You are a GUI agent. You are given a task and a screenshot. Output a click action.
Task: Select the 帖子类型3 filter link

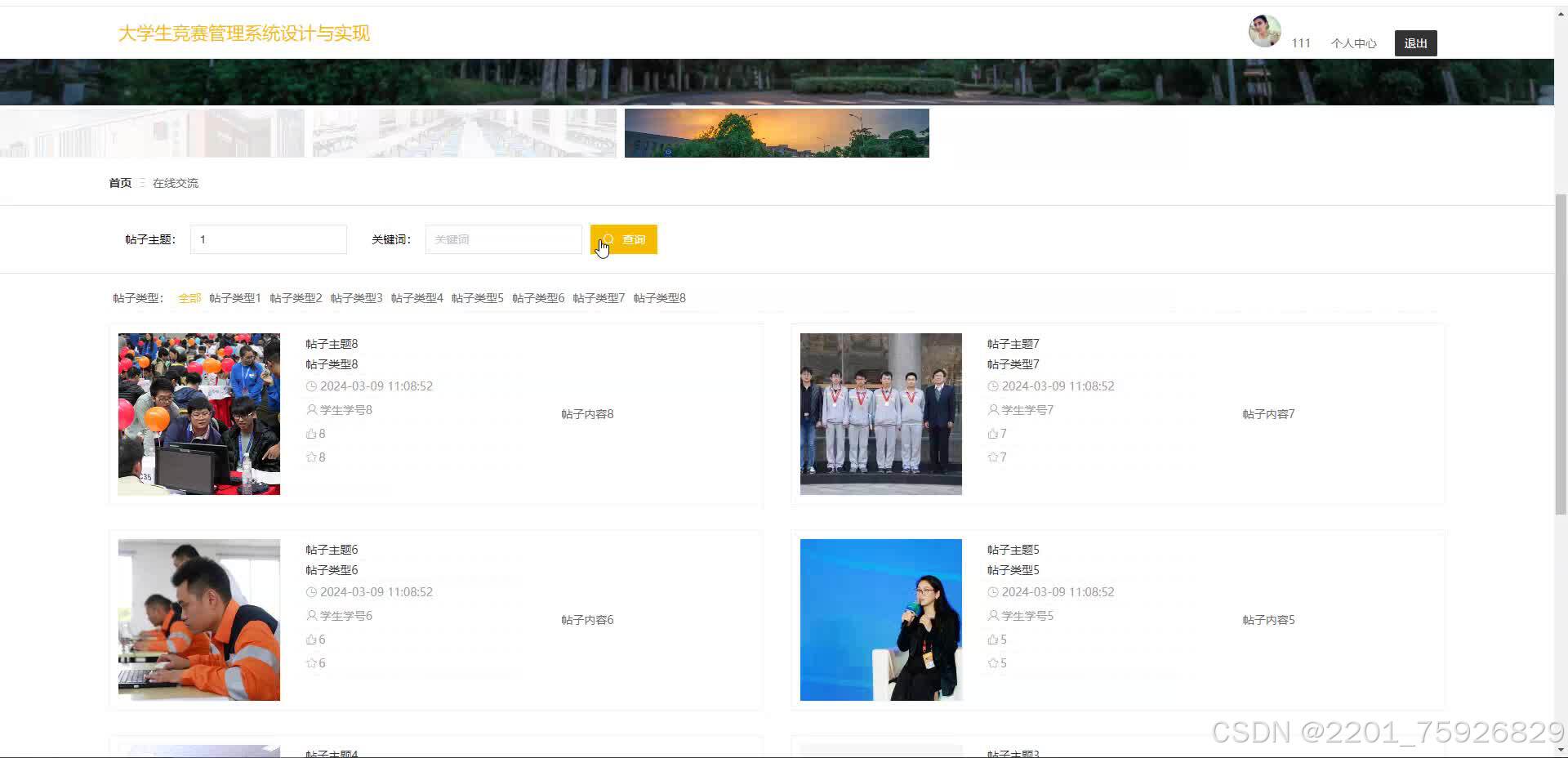click(x=356, y=298)
